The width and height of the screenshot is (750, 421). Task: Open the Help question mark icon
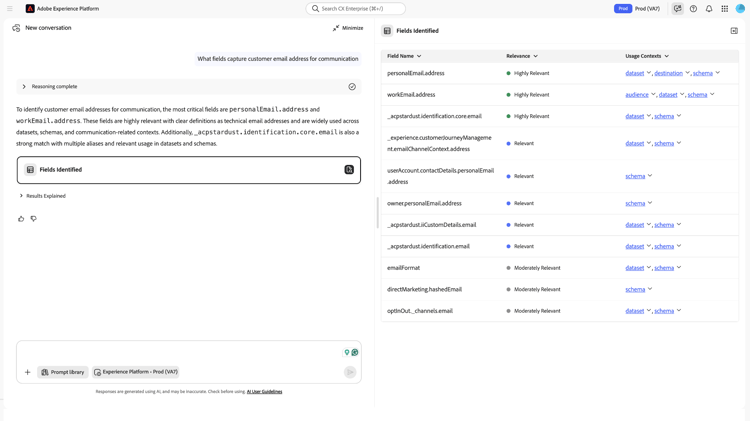pyautogui.click(x=693, y=9)
